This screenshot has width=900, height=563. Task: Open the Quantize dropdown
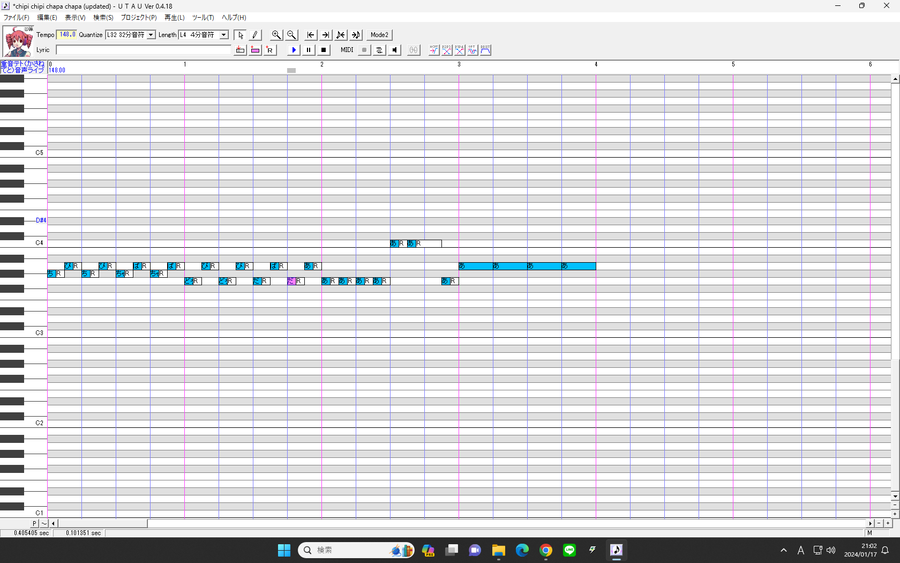point(151,35)
